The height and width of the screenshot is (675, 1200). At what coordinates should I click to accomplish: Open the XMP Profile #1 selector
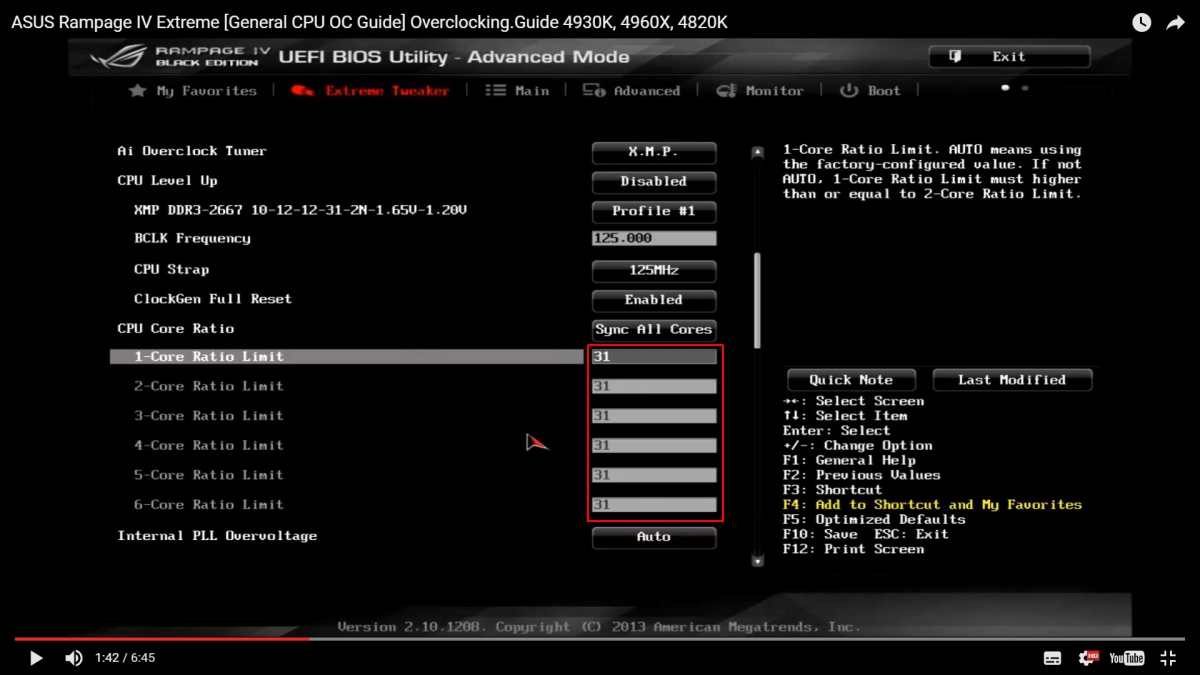pos(654,211)
